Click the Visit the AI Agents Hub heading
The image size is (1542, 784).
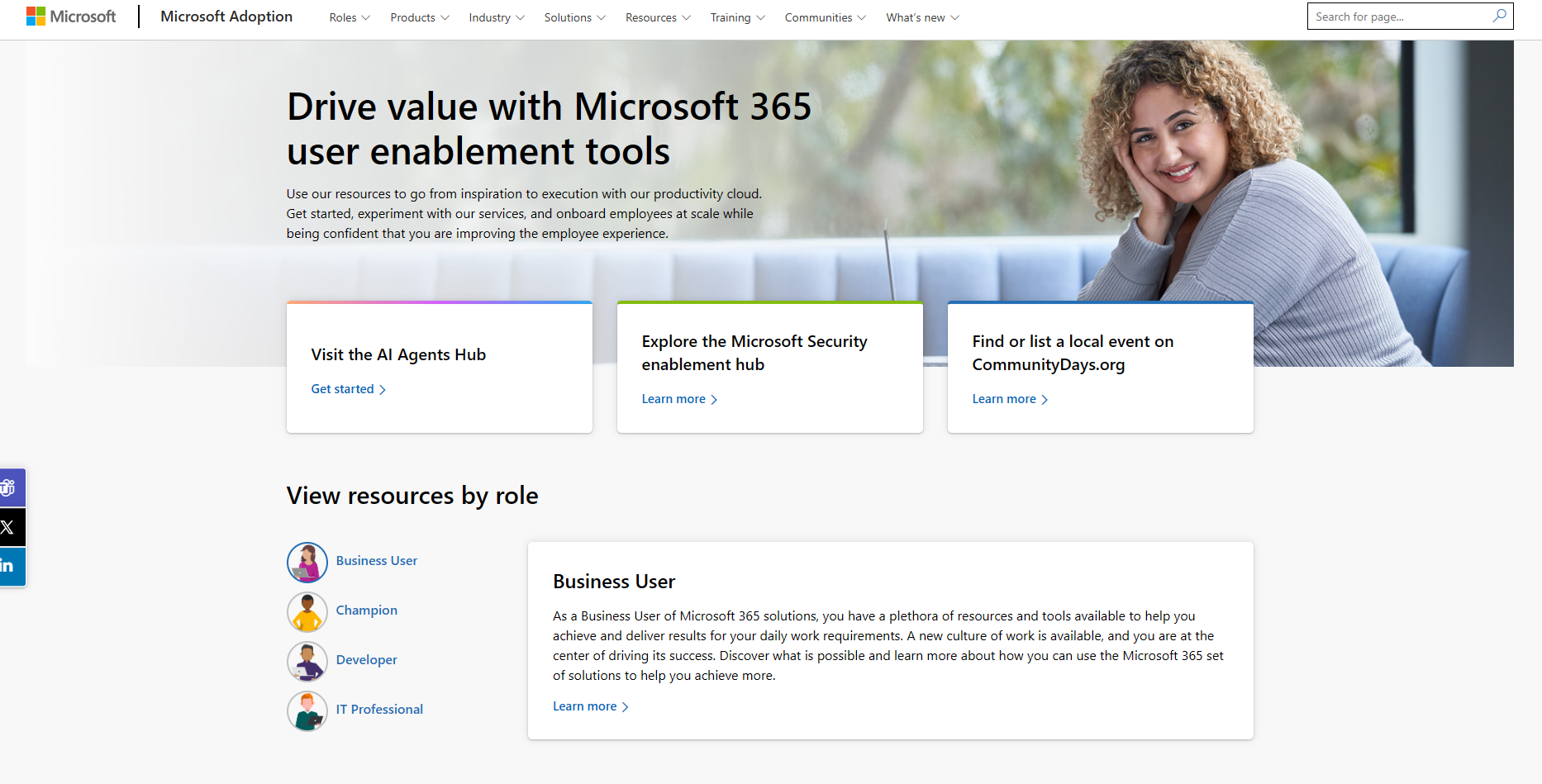pos(398,354)
